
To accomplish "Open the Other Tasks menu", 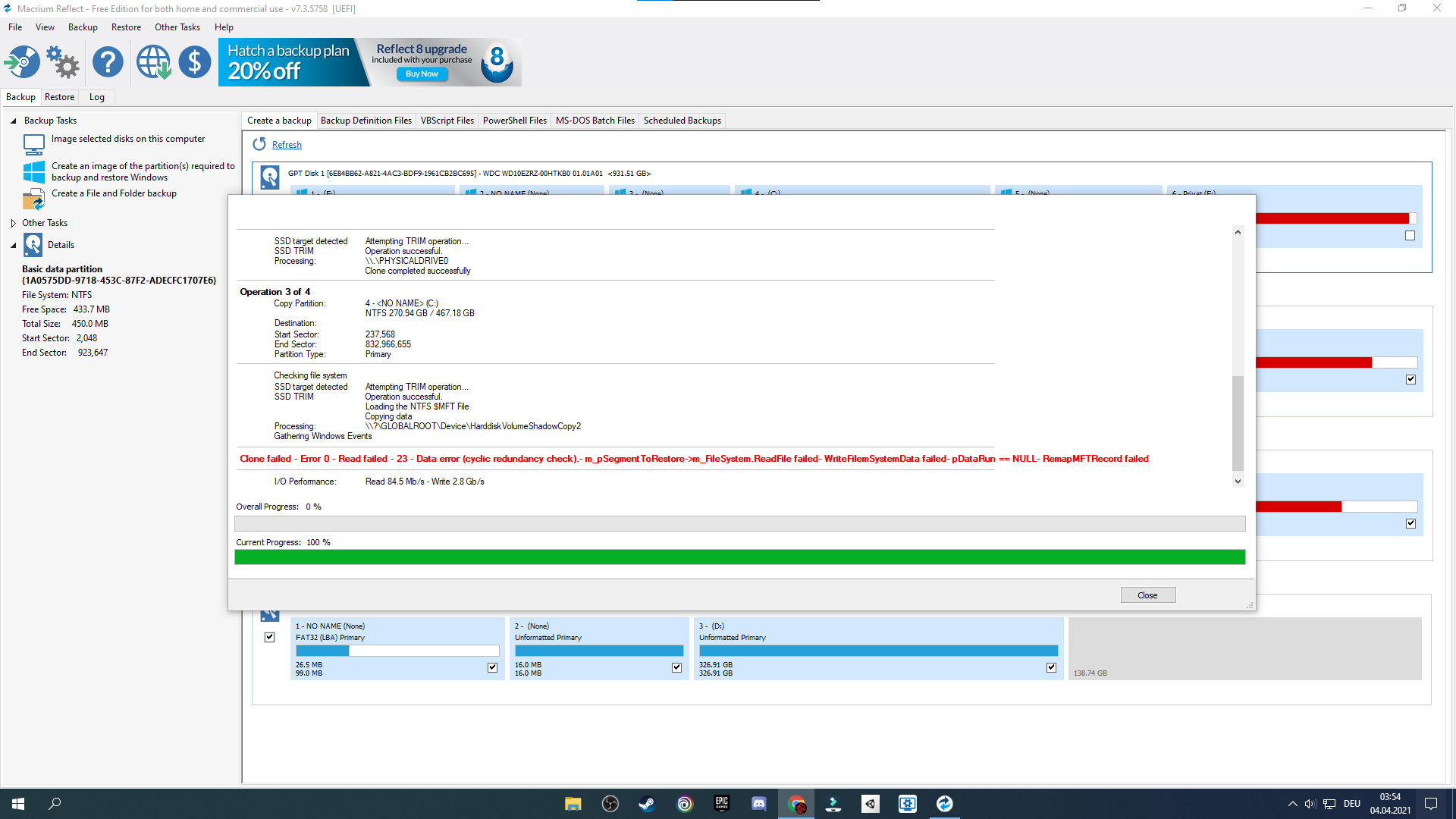I will (x=177, y=27).
